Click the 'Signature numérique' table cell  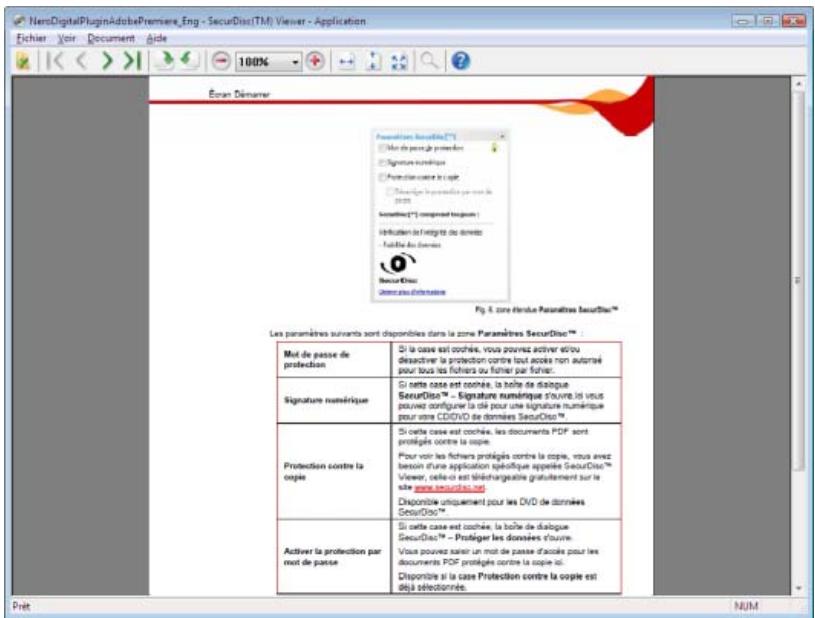pyautogui.click(x=334, y=400)
